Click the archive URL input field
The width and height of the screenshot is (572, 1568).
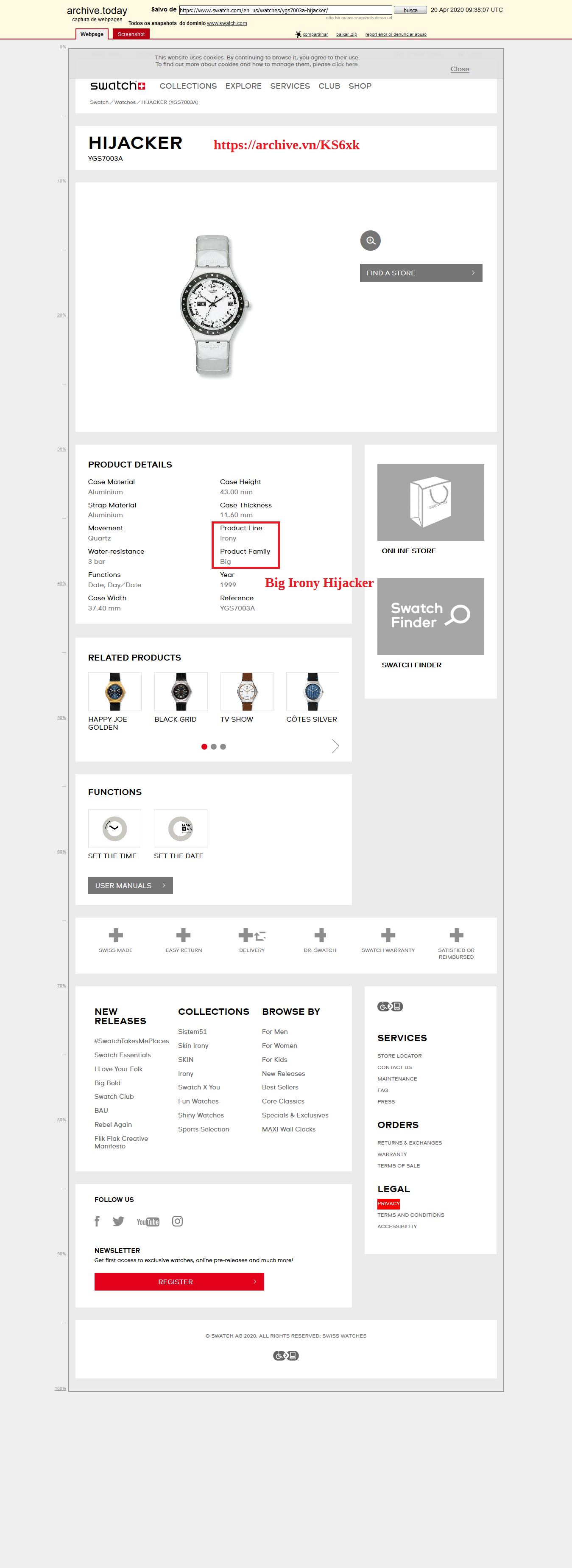(x=285, y=10)
